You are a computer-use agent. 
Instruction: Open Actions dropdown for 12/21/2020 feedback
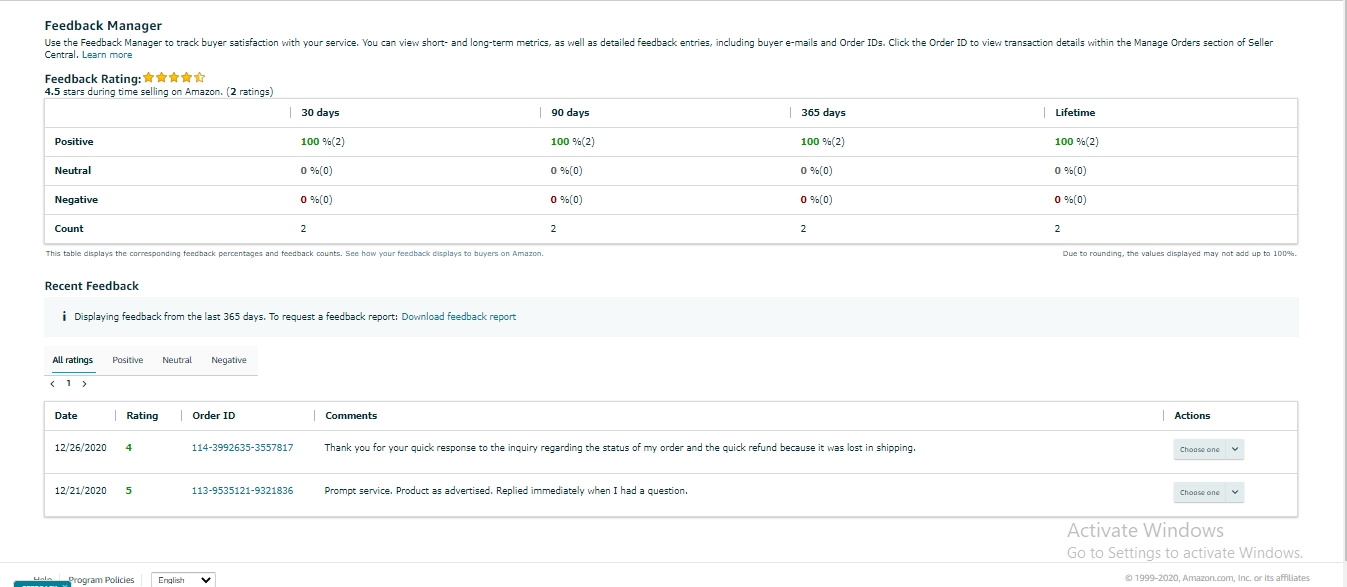tap(1208, 492)
